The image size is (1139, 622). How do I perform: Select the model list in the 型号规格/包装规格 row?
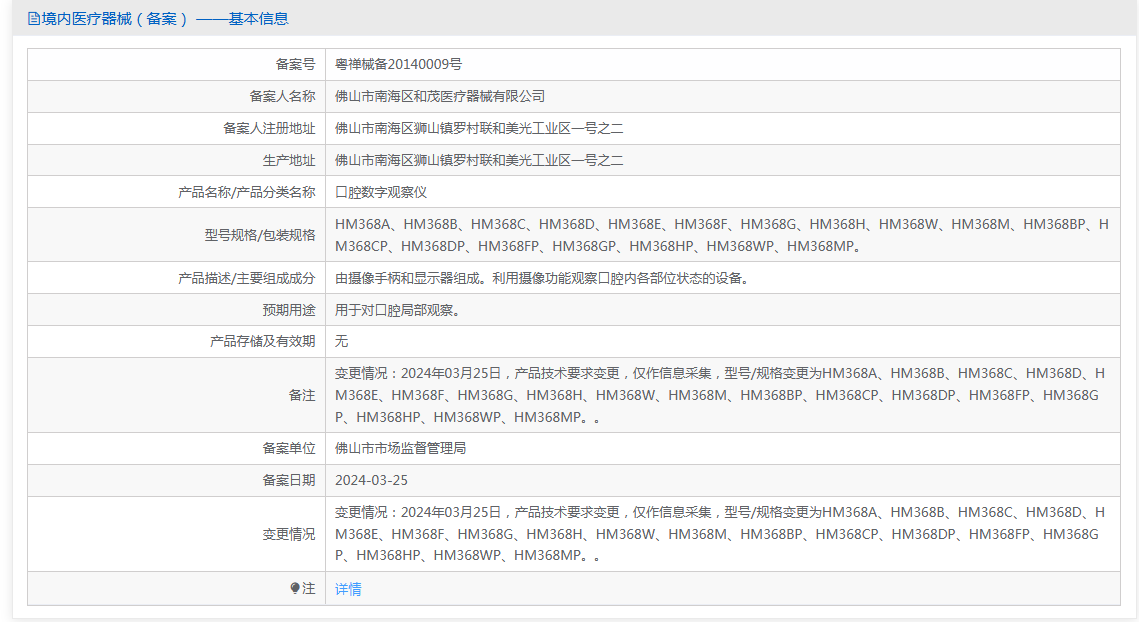coord(722,235)
